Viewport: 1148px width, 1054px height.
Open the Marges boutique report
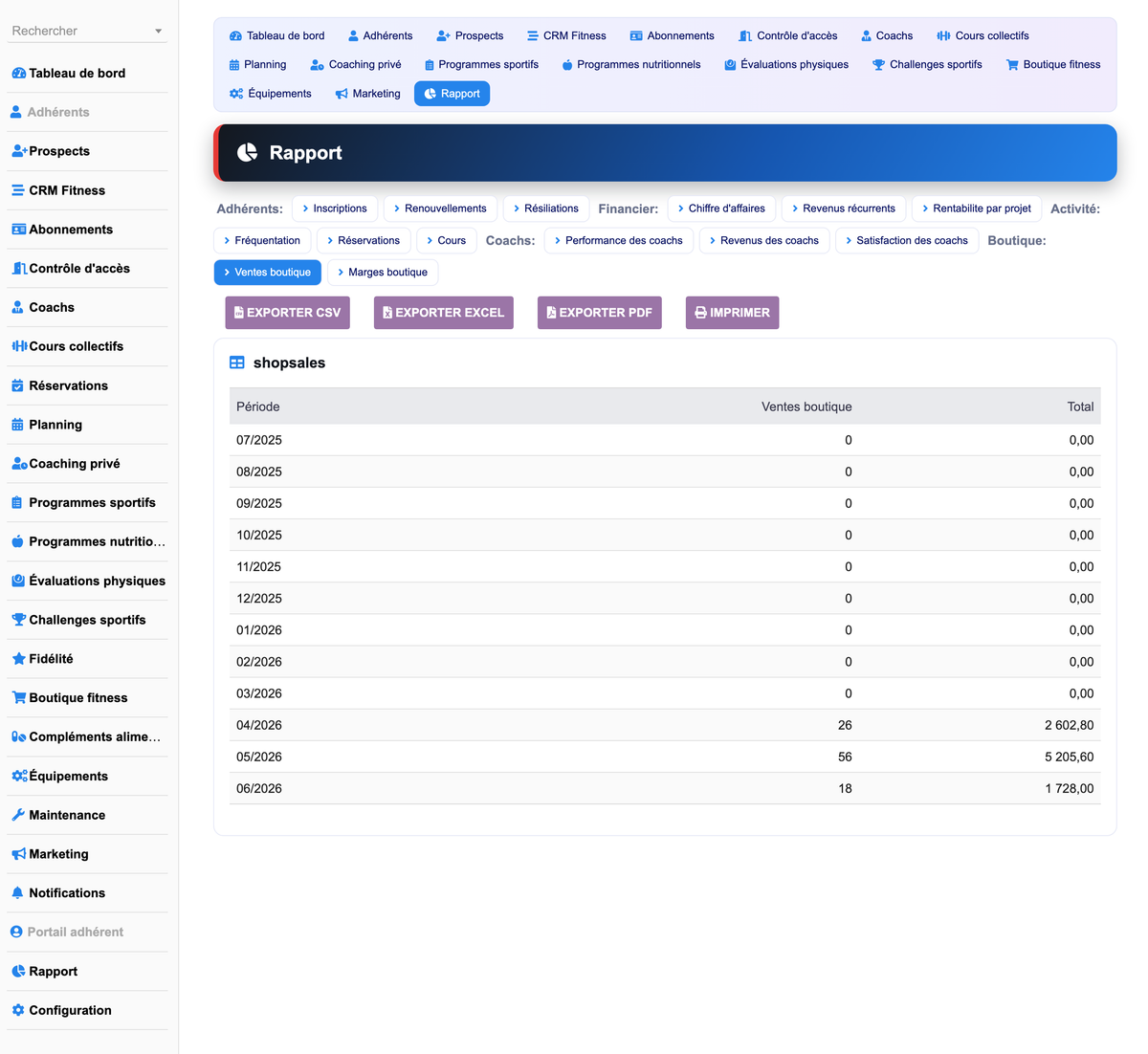pos(383,273)
